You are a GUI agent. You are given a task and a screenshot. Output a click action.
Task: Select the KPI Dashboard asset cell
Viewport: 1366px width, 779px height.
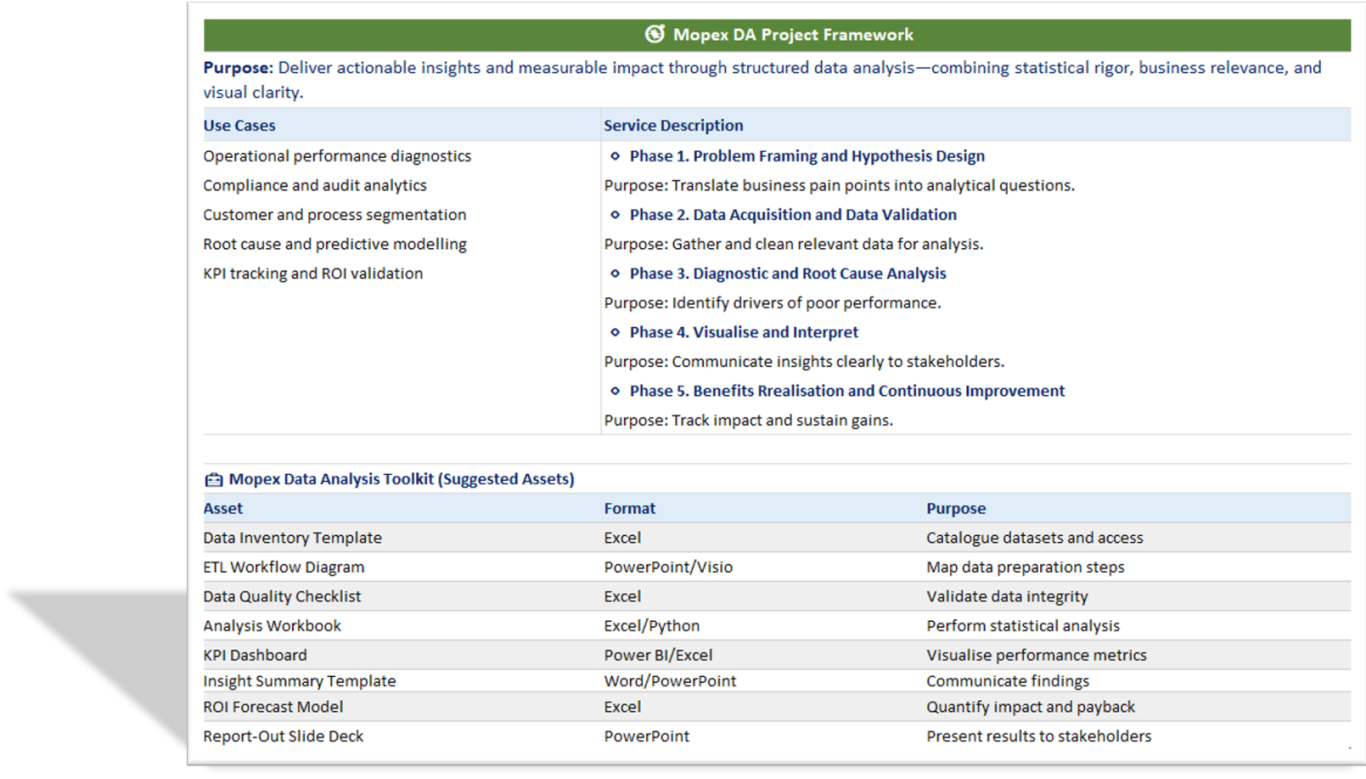[255, 655]
